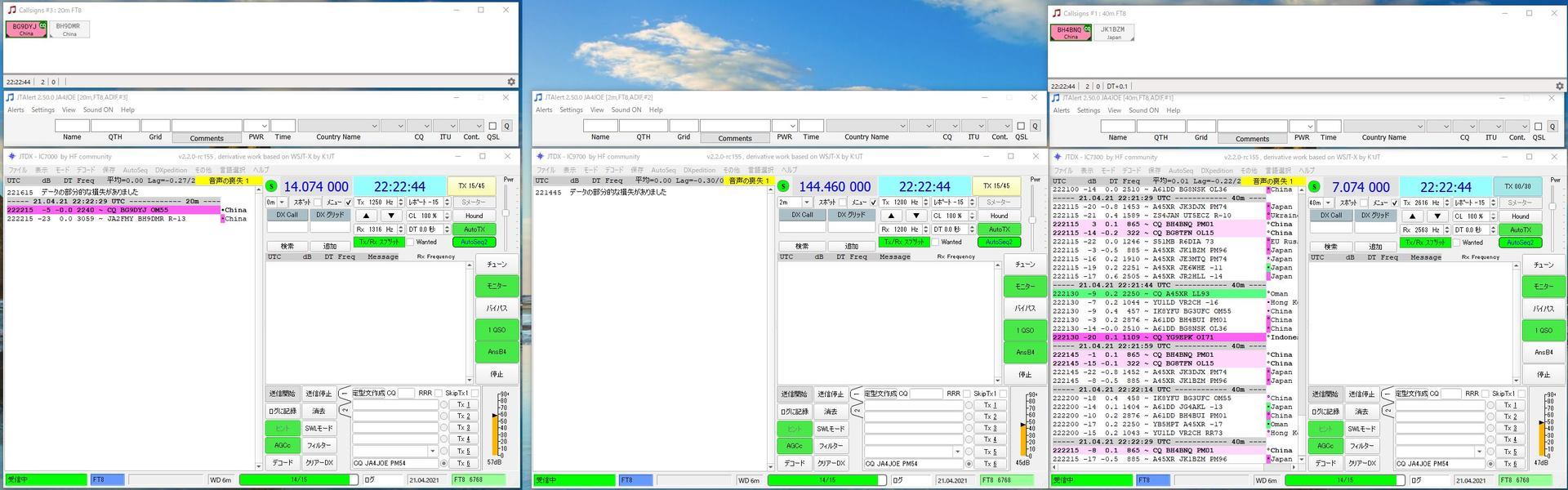
Task: Open ファイル menu in JTDX IC7000
Action: tap(17, 170)
